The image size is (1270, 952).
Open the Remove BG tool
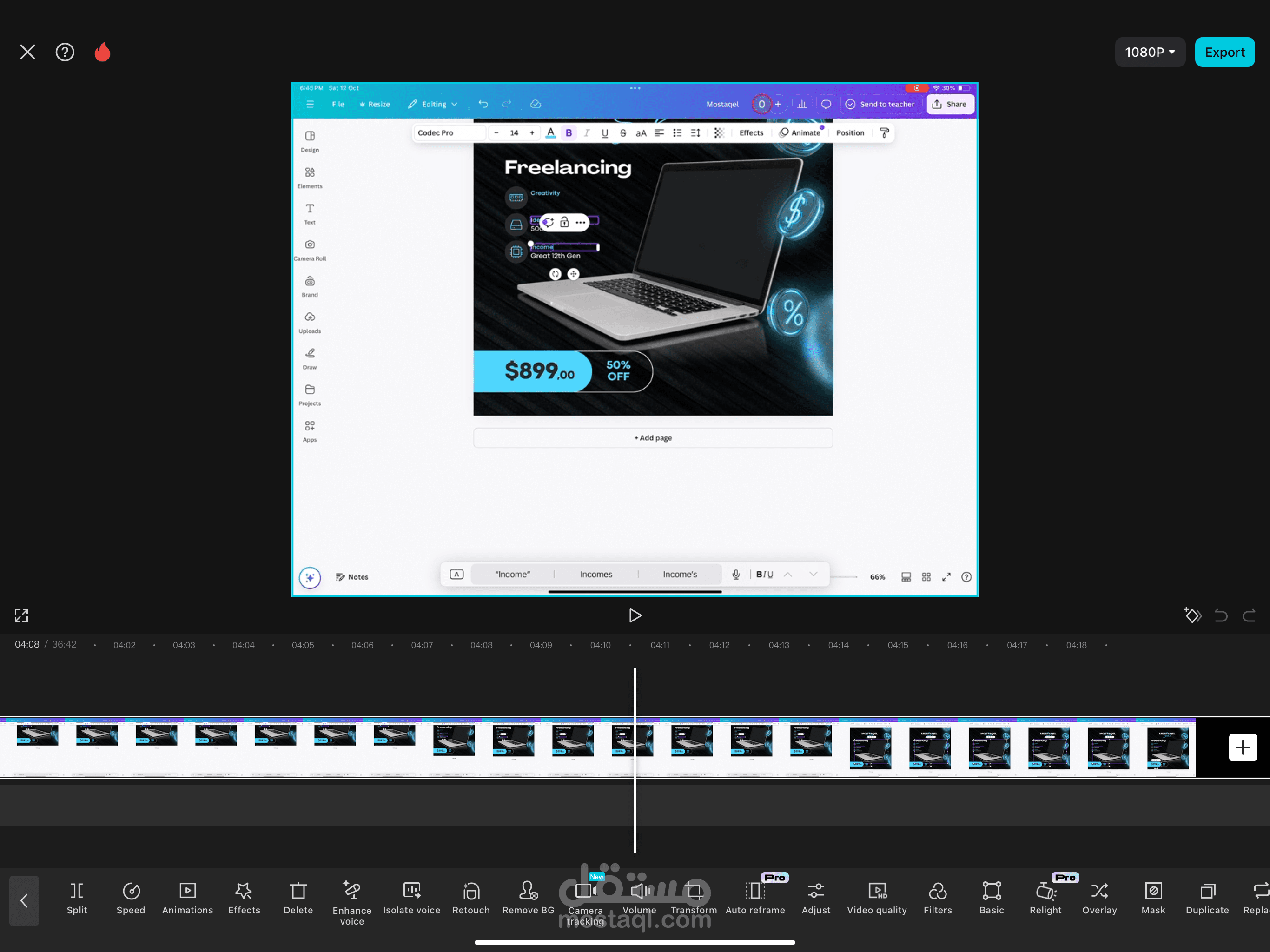[x=528, y=898]
